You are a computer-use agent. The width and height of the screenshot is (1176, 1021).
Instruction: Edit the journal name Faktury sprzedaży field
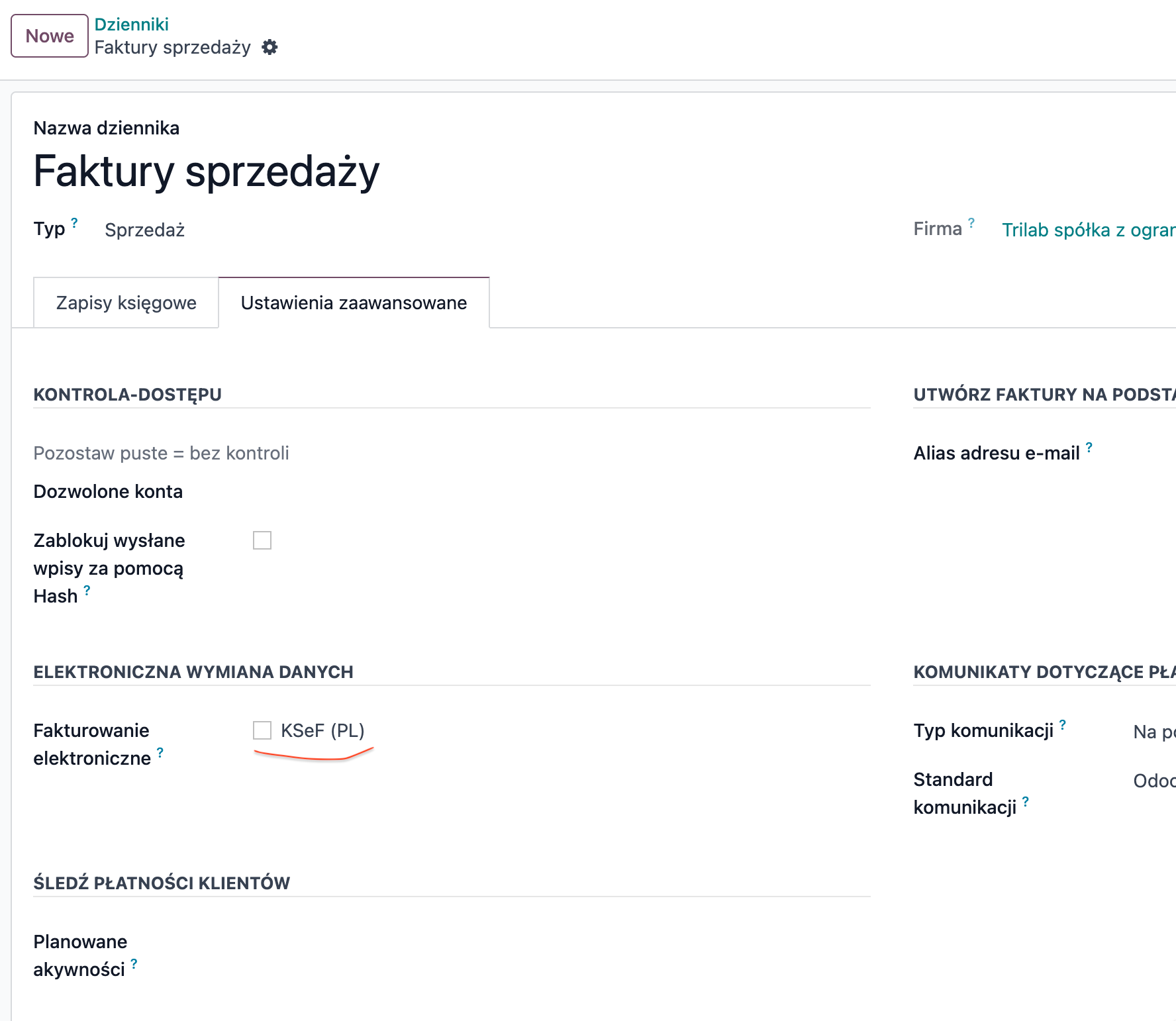coord(207,171)
